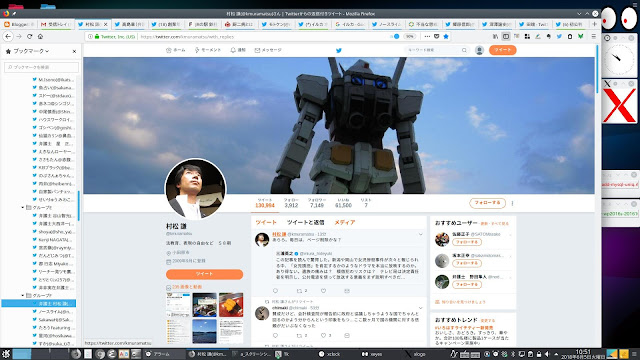
Task: Click the Firefox home button
Action: click(40, 36)
